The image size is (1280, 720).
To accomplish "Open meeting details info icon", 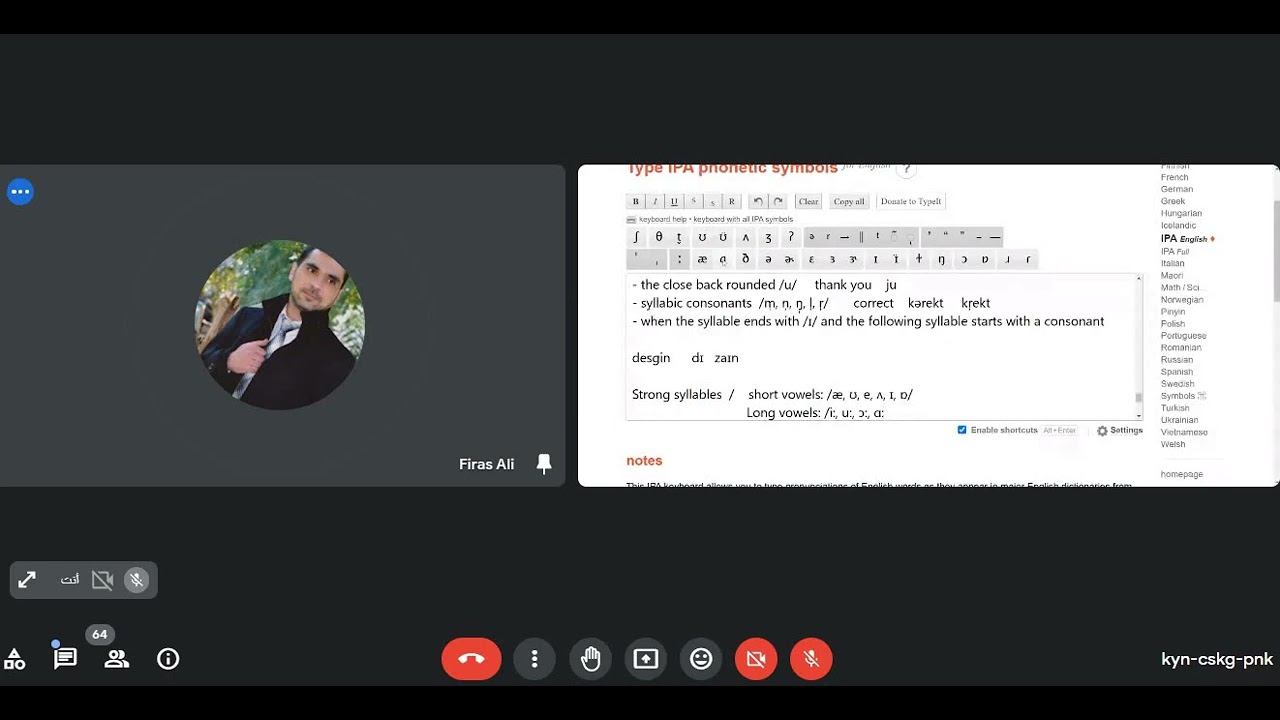I will [168, 659].
